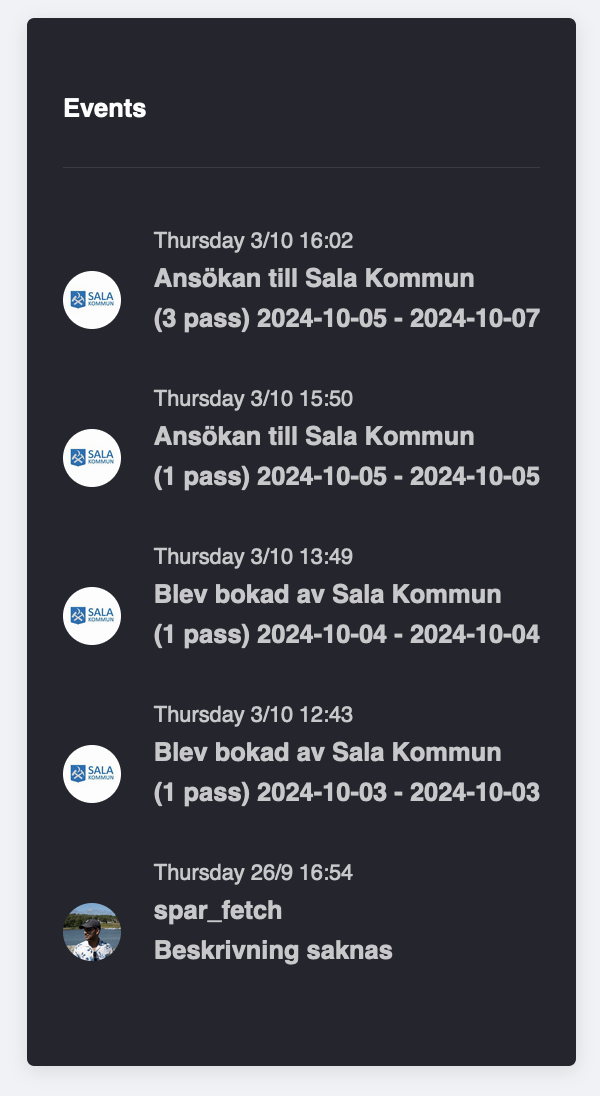The image size is (600, 1096).
Task: Select the 'Thursday 3/10 15:50' timestamp
Action: click(x=253, y=399)
